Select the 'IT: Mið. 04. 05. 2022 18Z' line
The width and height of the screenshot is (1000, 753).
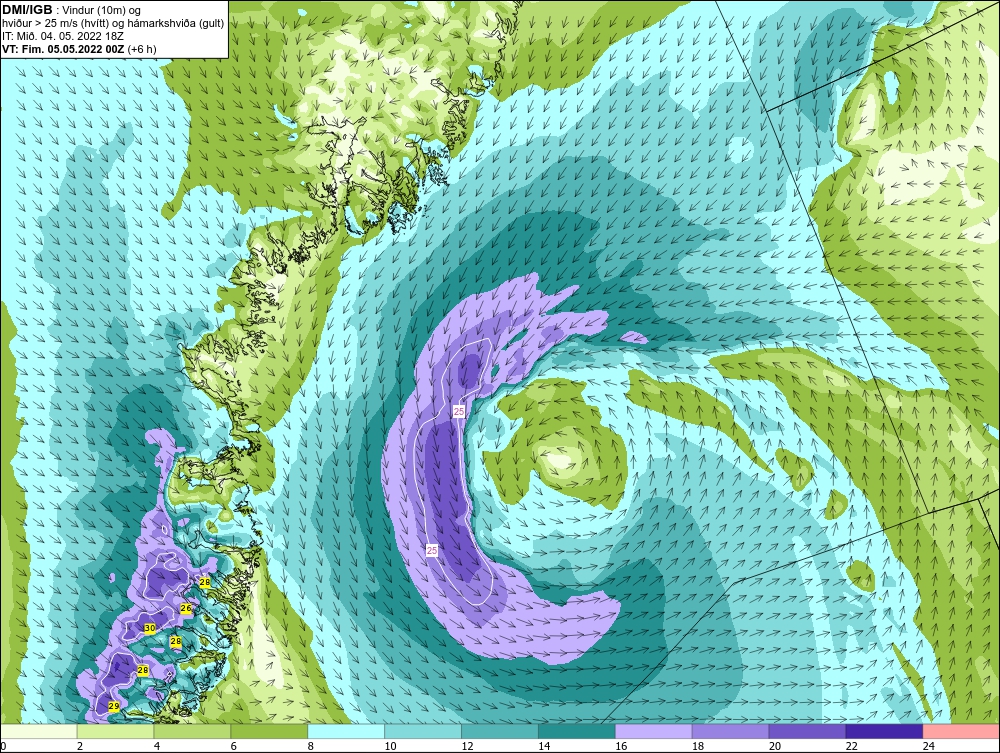62,36
